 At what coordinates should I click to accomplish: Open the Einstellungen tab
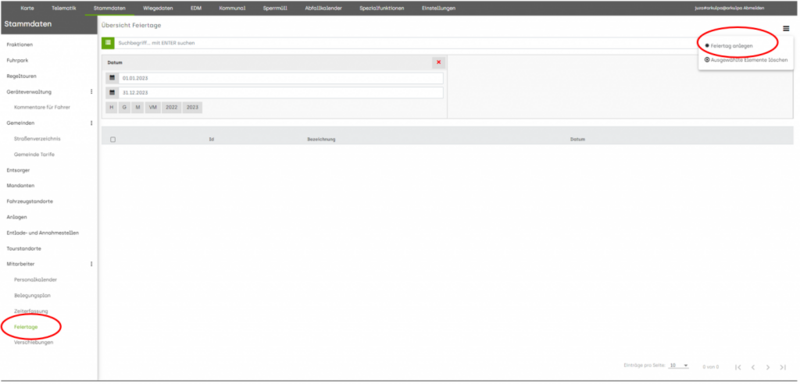(x=439, y=8)
